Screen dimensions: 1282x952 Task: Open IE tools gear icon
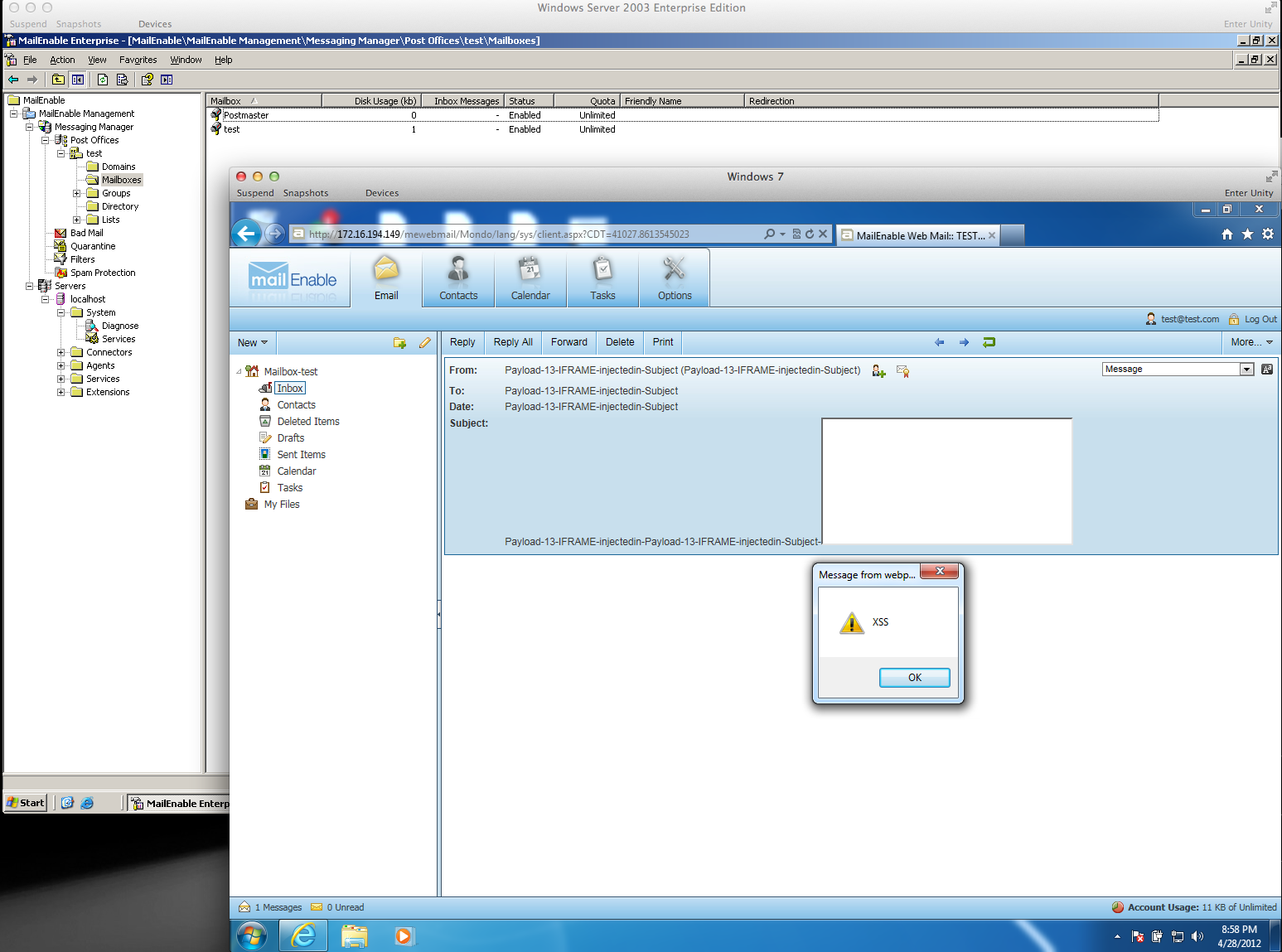coord(1268,234)
